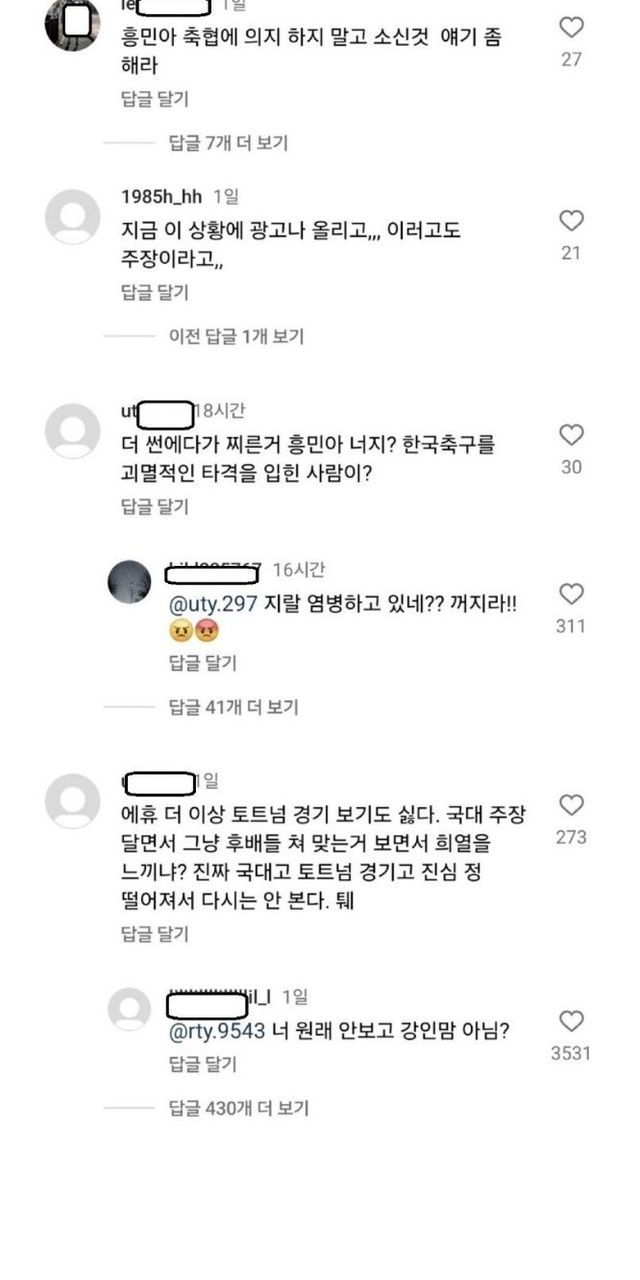Image resolution: width=640 pixels, height=1280 pixels.
Task: Like the comment with 273 likes
Action: (x=571, y=805)
